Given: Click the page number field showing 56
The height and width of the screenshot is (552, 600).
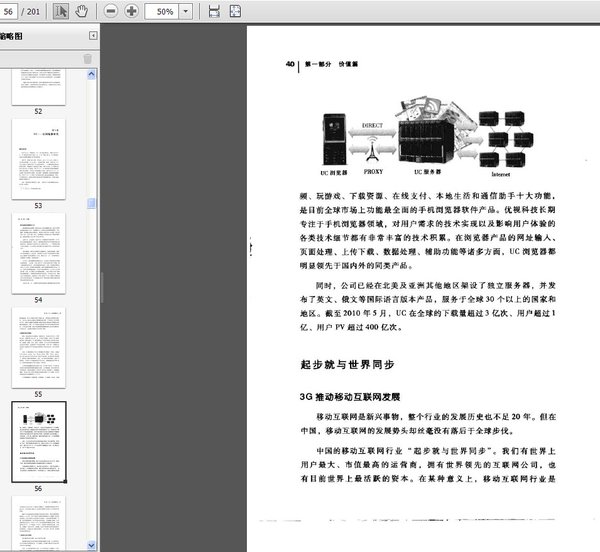Looking at the screenshot, I should coord(8,11).
